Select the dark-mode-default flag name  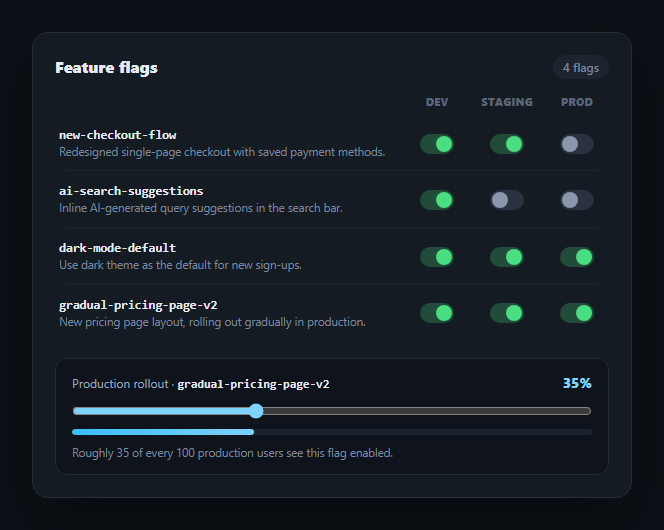click(117, 248)
